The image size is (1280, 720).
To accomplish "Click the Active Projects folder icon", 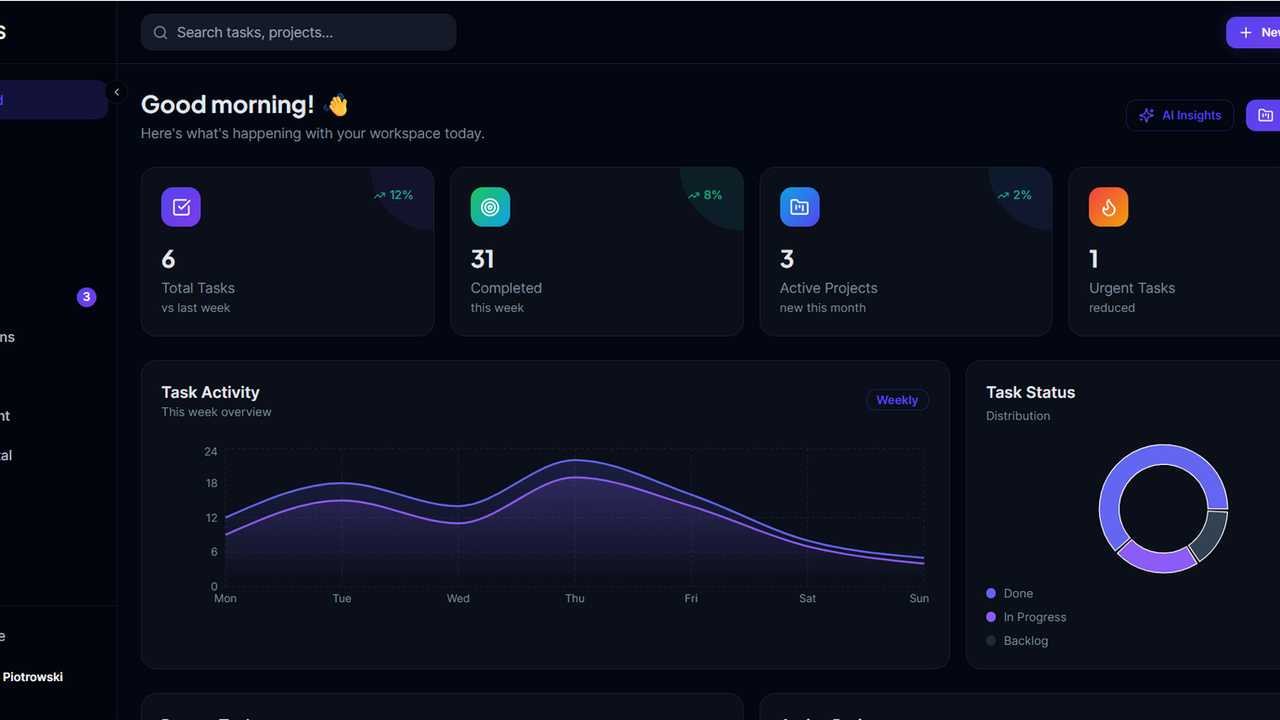I will pyautogui.click(x=800, y=207).
